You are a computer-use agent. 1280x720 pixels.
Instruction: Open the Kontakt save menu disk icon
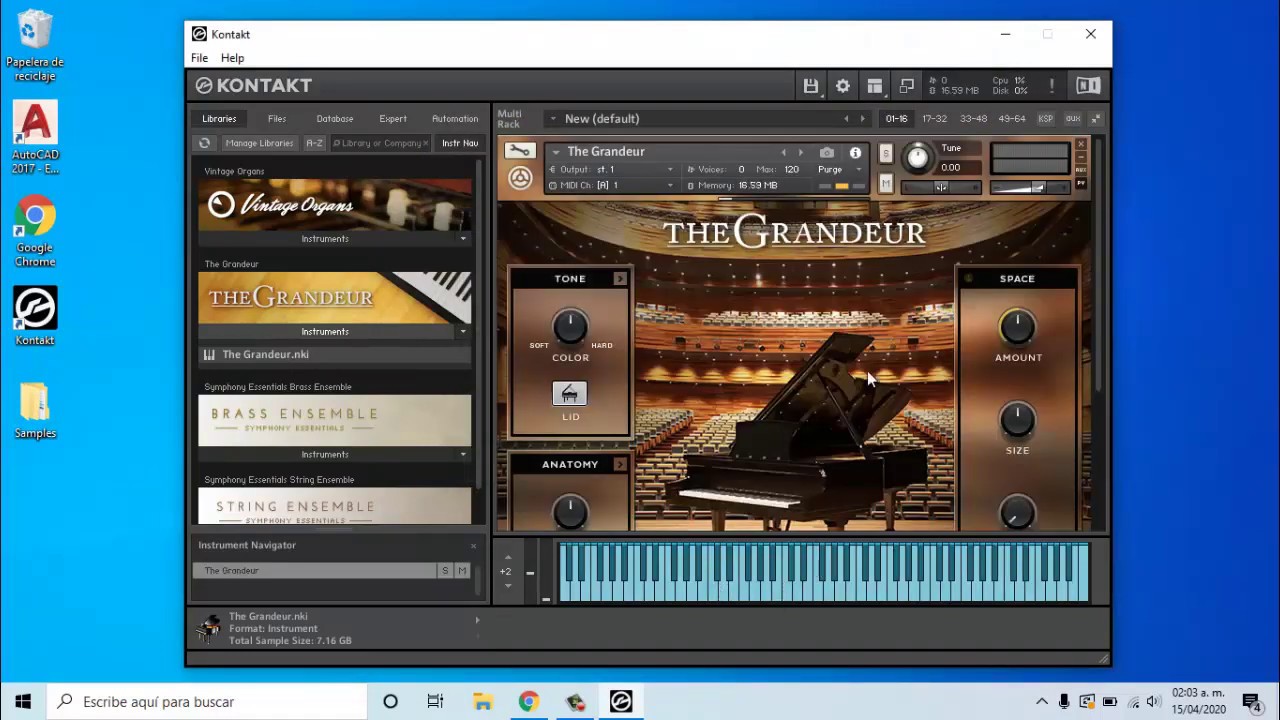pos(811,86)
